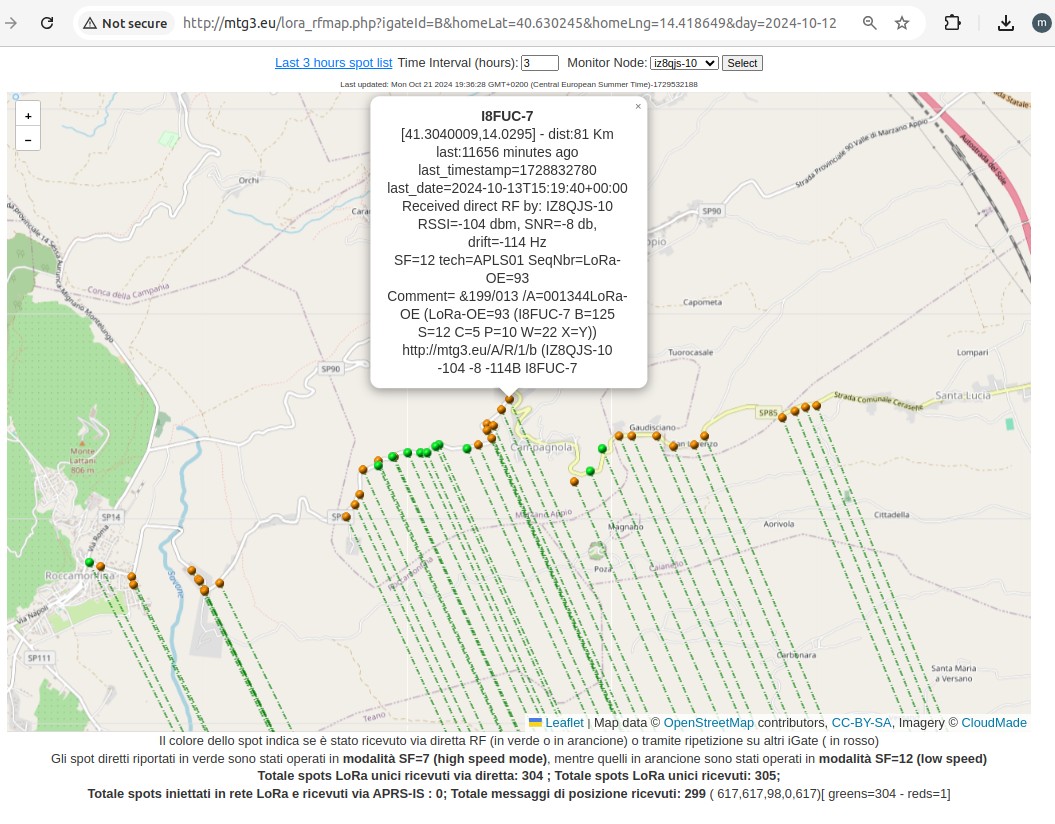The image size is (1055, 824).
Task: Click the orange marker left of Santa Lucia road
Action: (816, 406)
